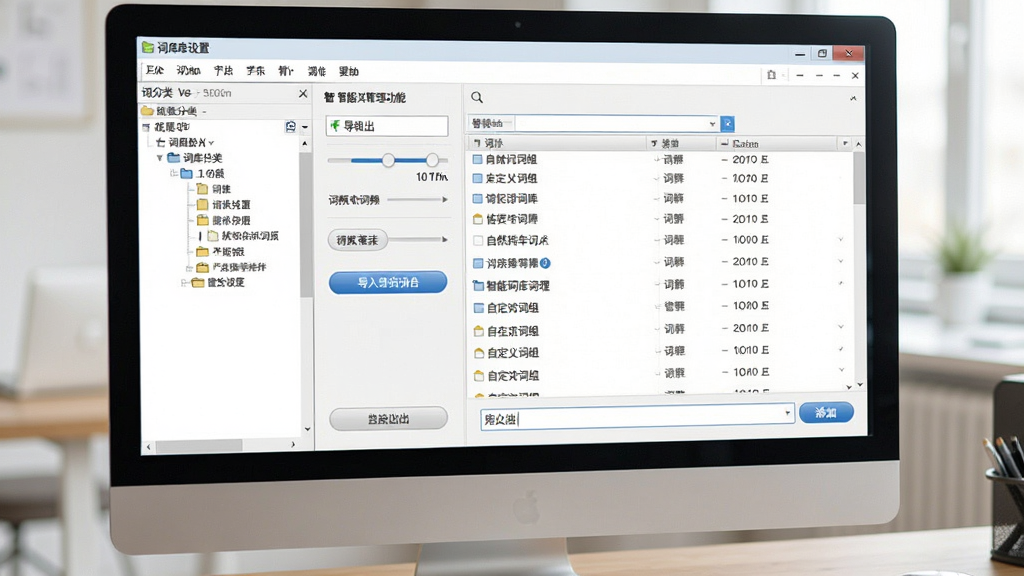1024x576 pixels.
Task: Click the empty white square icon on the 1000 E row
Action: tap(477, 240)
